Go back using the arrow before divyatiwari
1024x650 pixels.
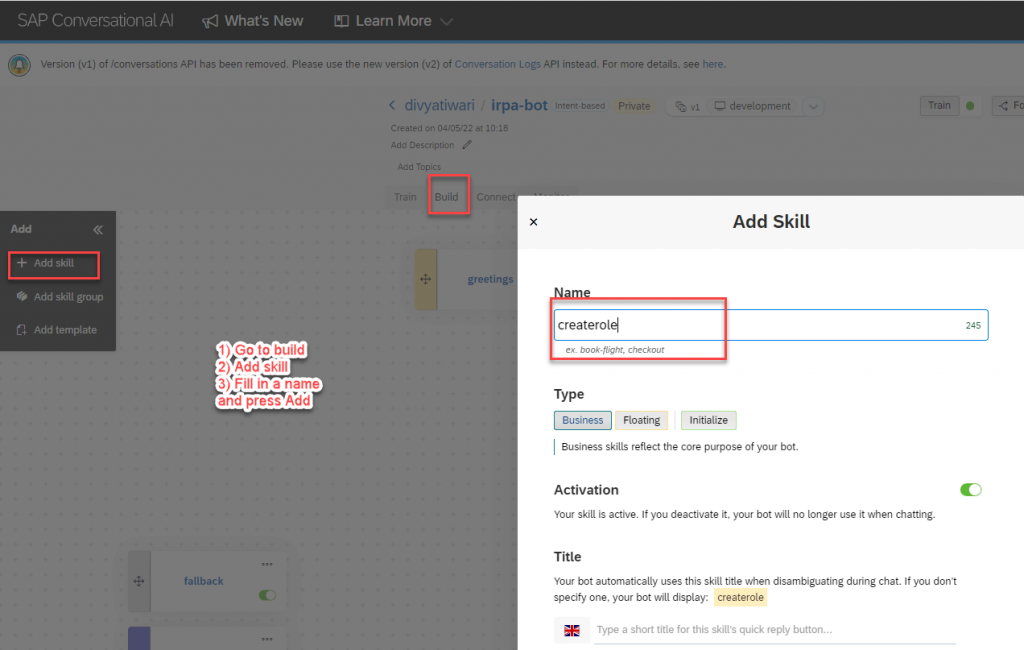click(392, 105)
